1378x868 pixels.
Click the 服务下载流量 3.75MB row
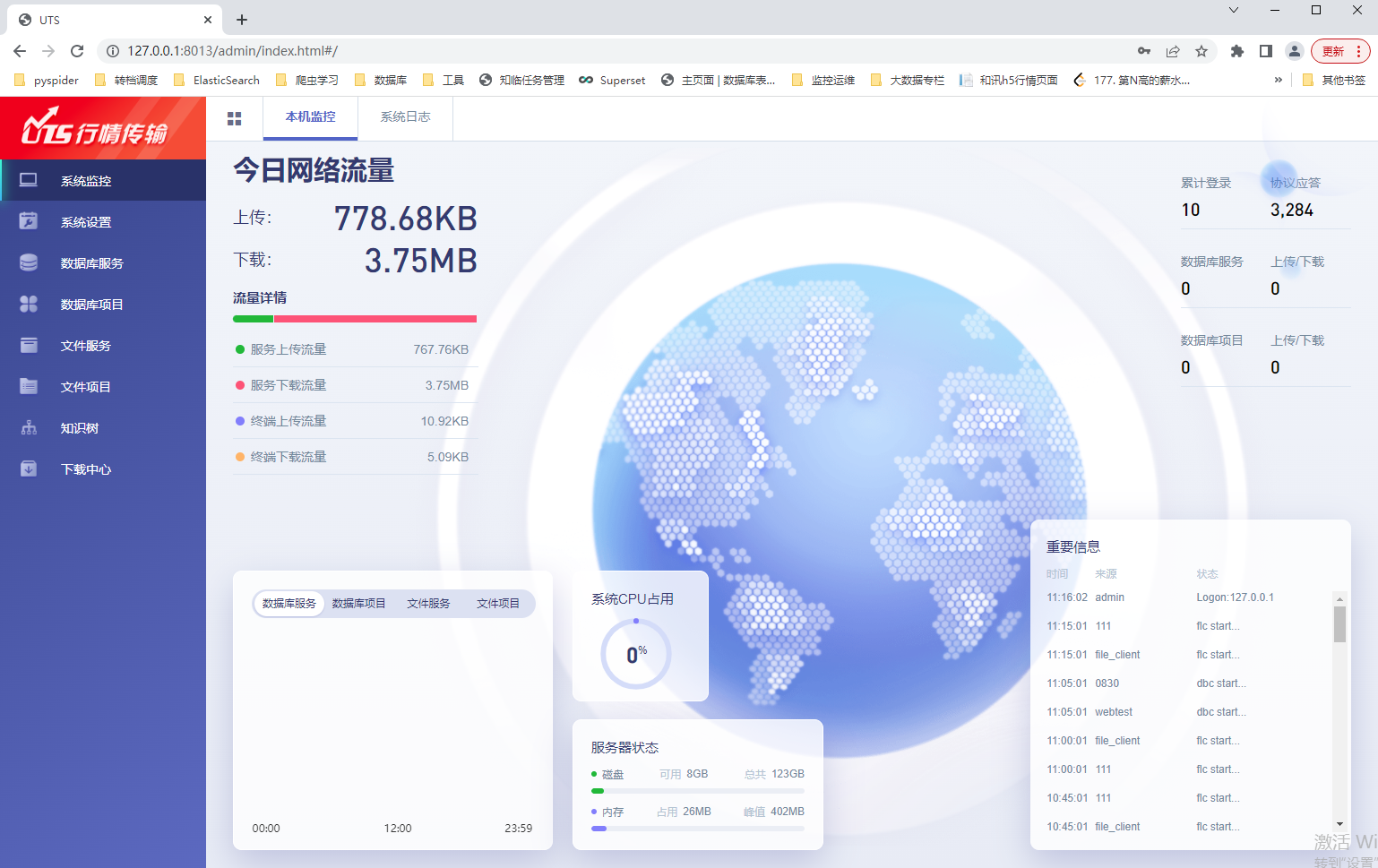(x=355, y=385)
